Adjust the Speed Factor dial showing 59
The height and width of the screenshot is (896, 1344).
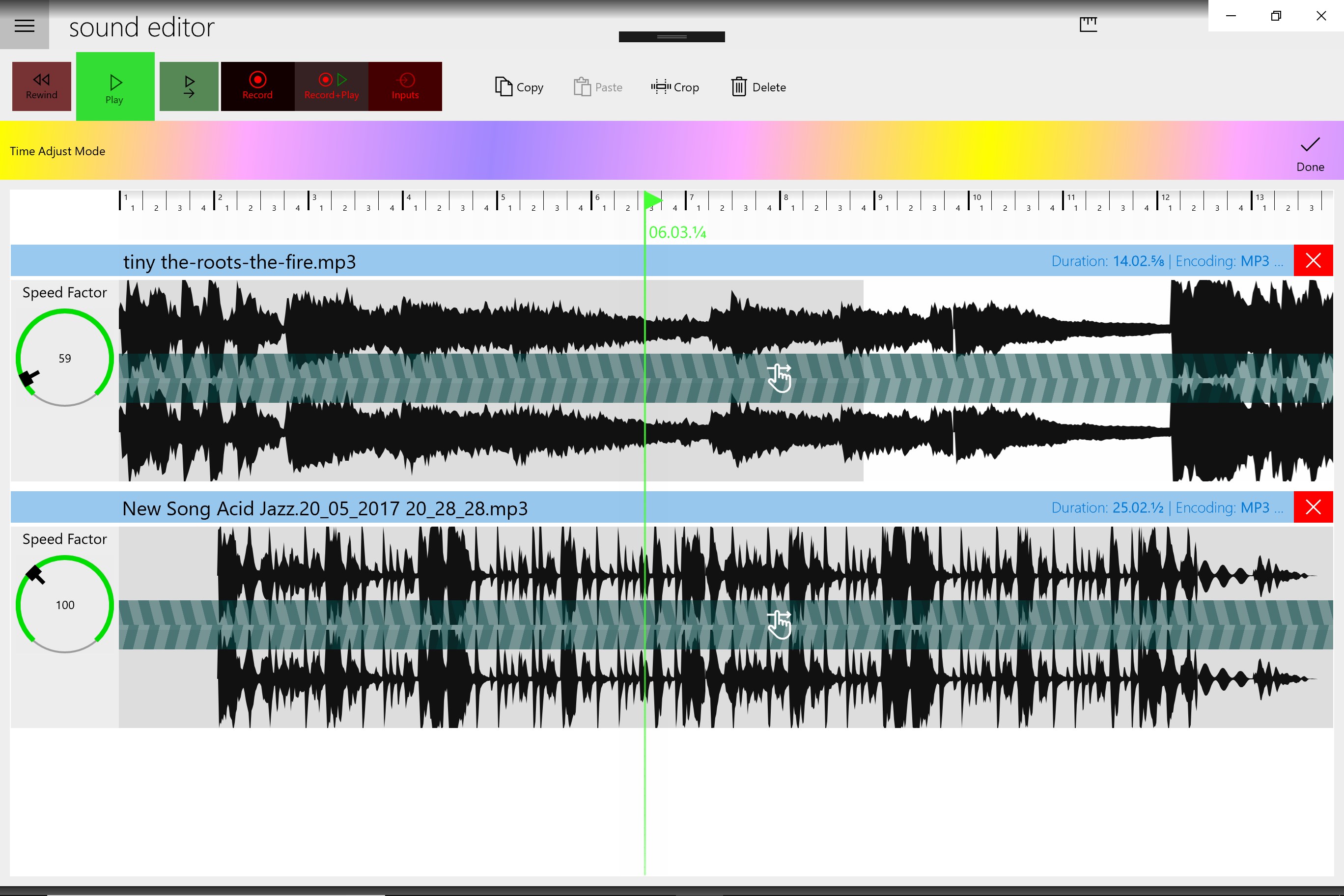click(x=64, y=358)
